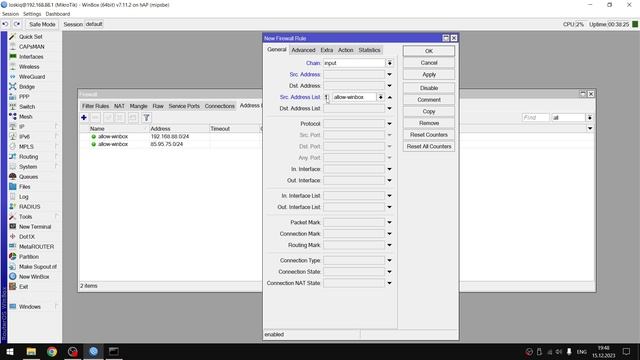This screenshot has height=360, width=640.
Task: Open CAPsMAN menu item
Action: (31, 47)
